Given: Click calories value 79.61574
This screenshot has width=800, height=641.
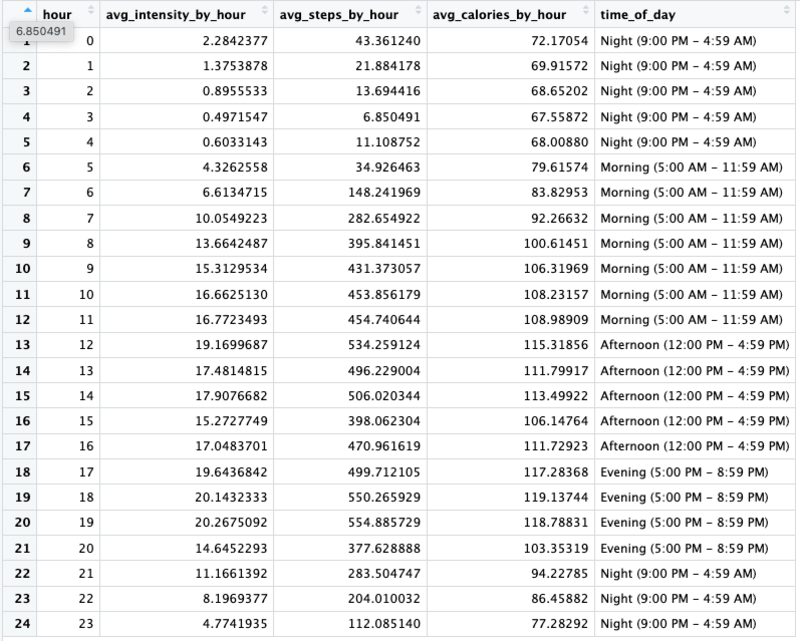Looking at the screenshot, I should pos(559,167).
